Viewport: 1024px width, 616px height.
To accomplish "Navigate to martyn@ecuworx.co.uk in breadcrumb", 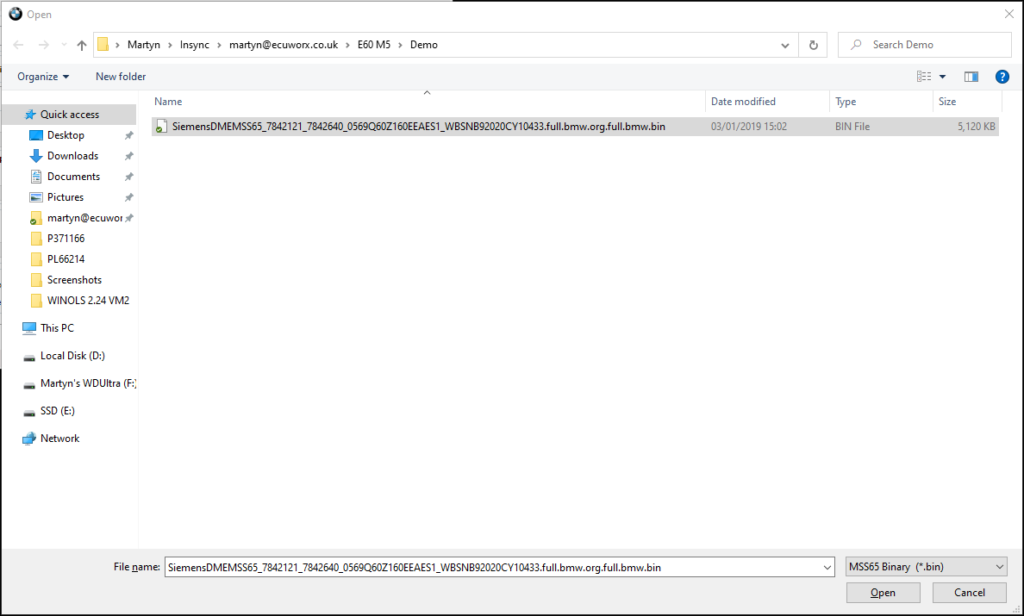I will 283,45.
